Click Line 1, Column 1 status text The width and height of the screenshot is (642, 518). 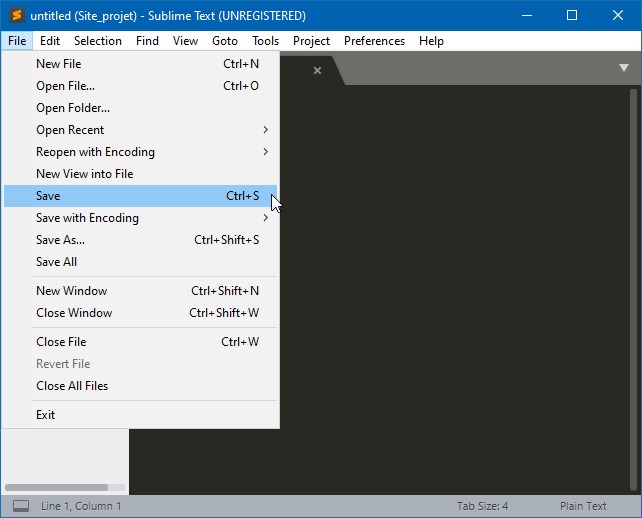click(81, 506)
